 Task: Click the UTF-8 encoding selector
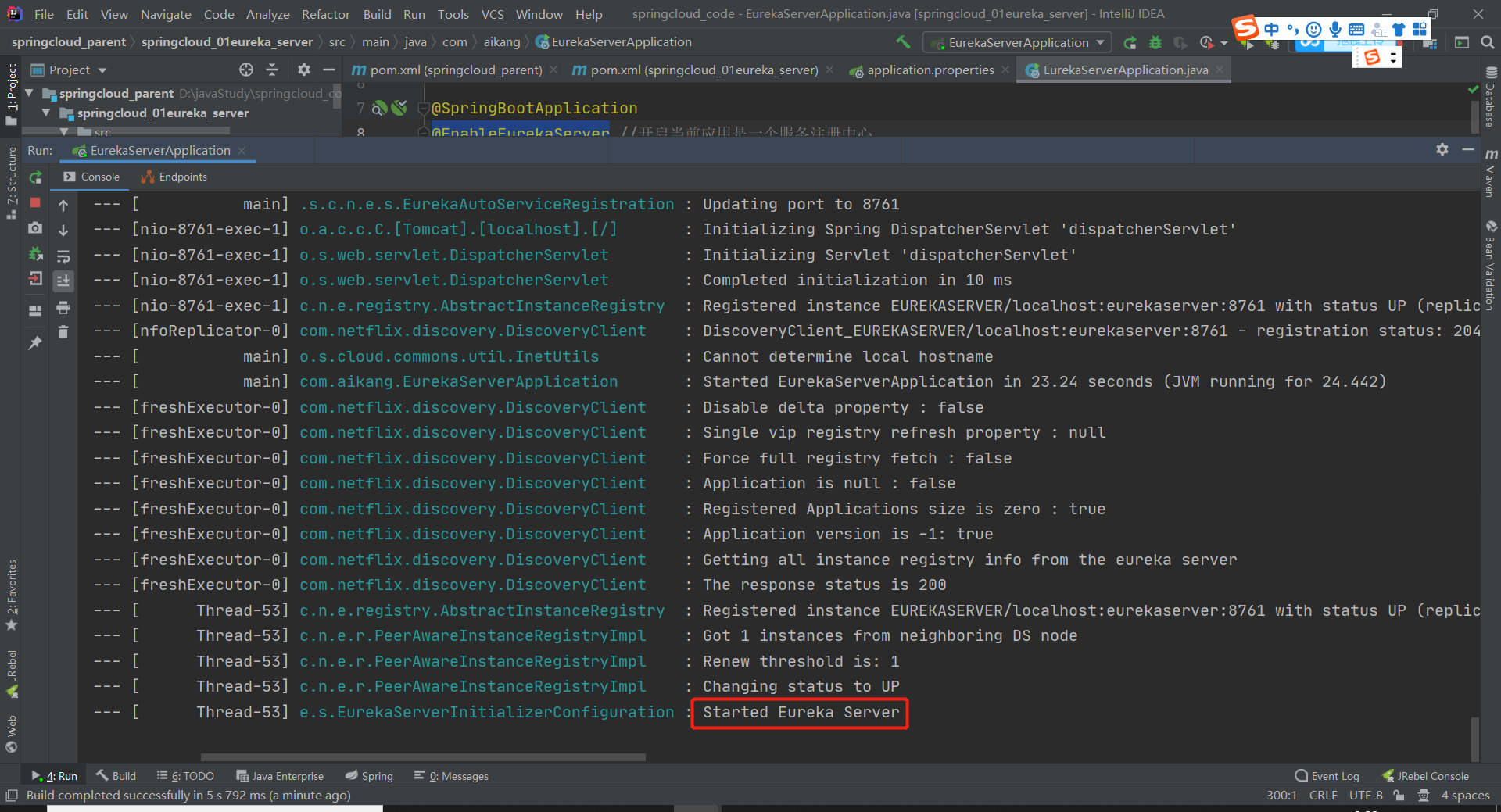pyautogui.click(x=1366, y=796)
